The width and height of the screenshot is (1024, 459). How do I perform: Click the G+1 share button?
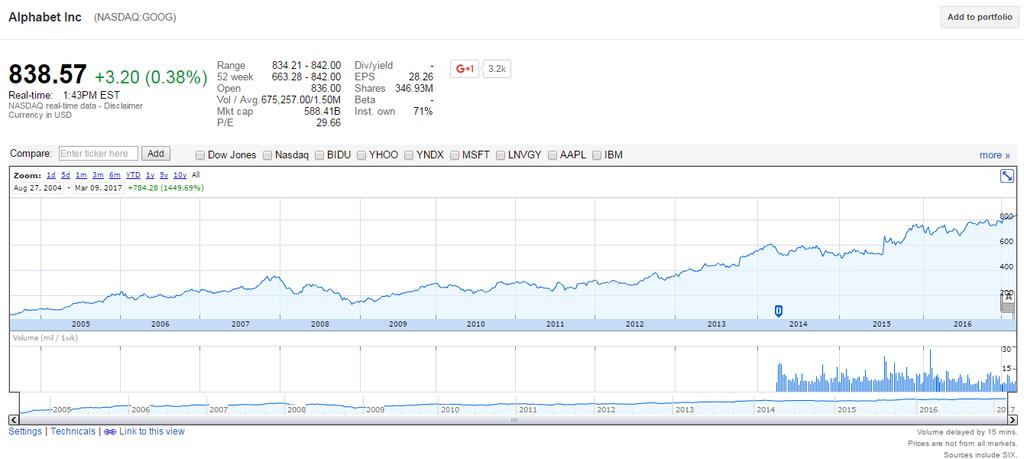click(465, 69)
